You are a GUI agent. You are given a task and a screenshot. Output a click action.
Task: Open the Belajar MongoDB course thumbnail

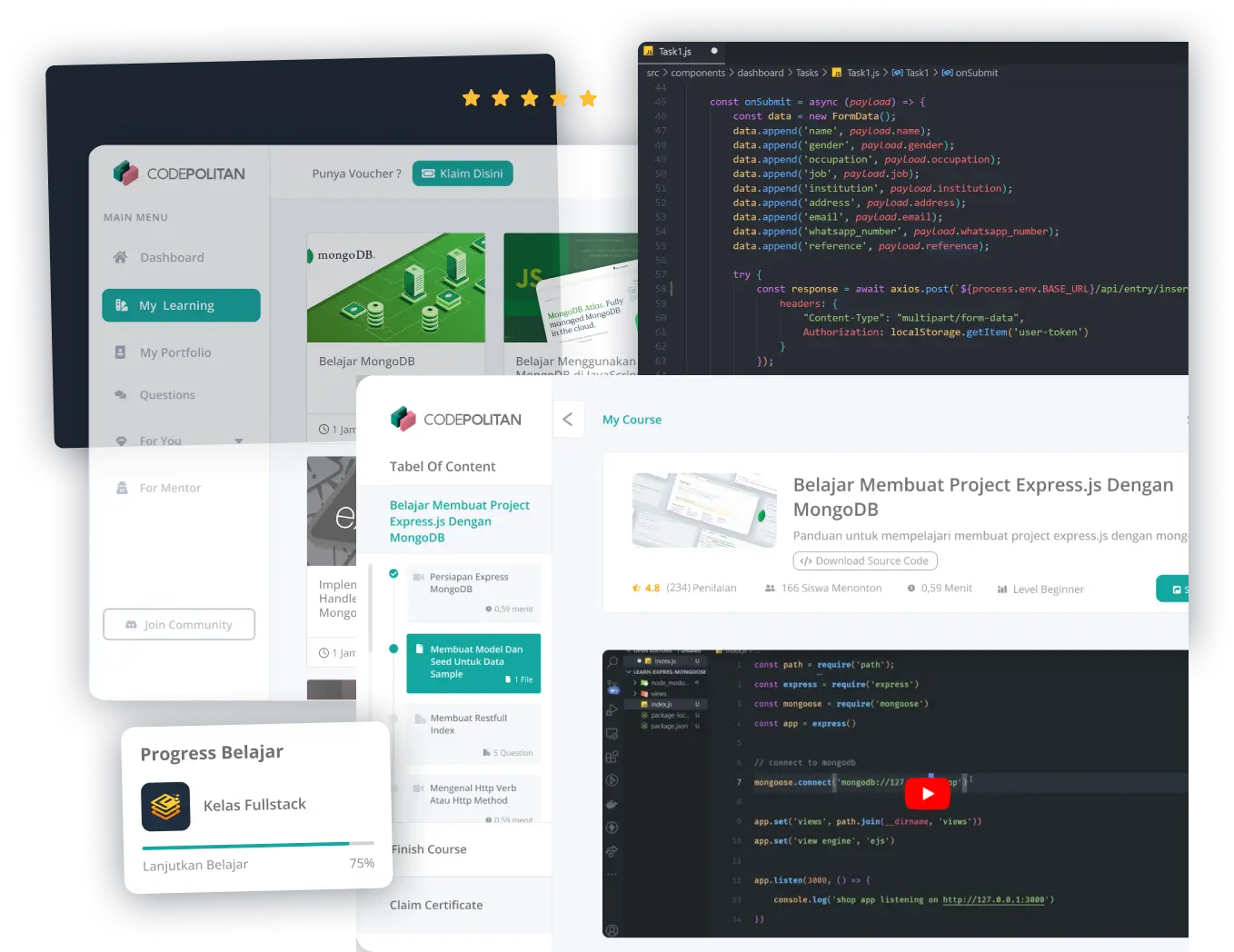pos(396,288)
